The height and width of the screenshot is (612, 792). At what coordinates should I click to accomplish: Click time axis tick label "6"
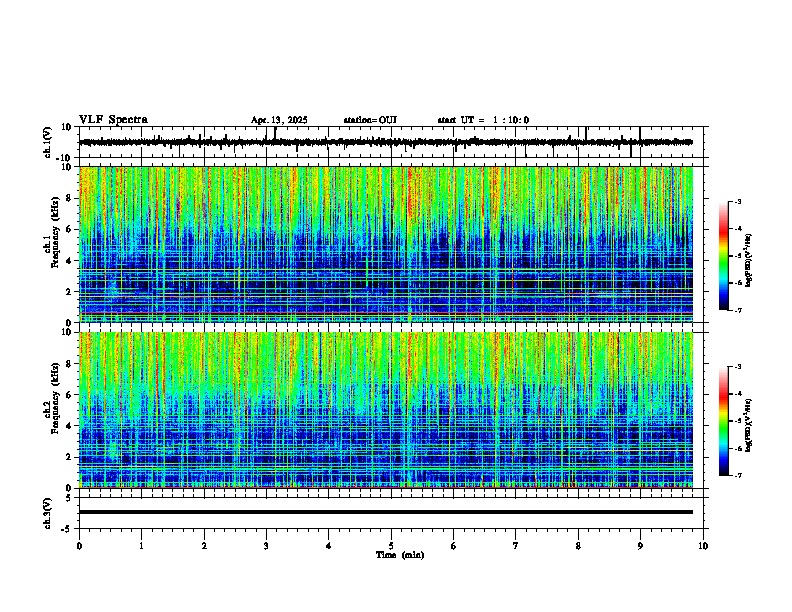pyautogui.click(x=454, y=546)
